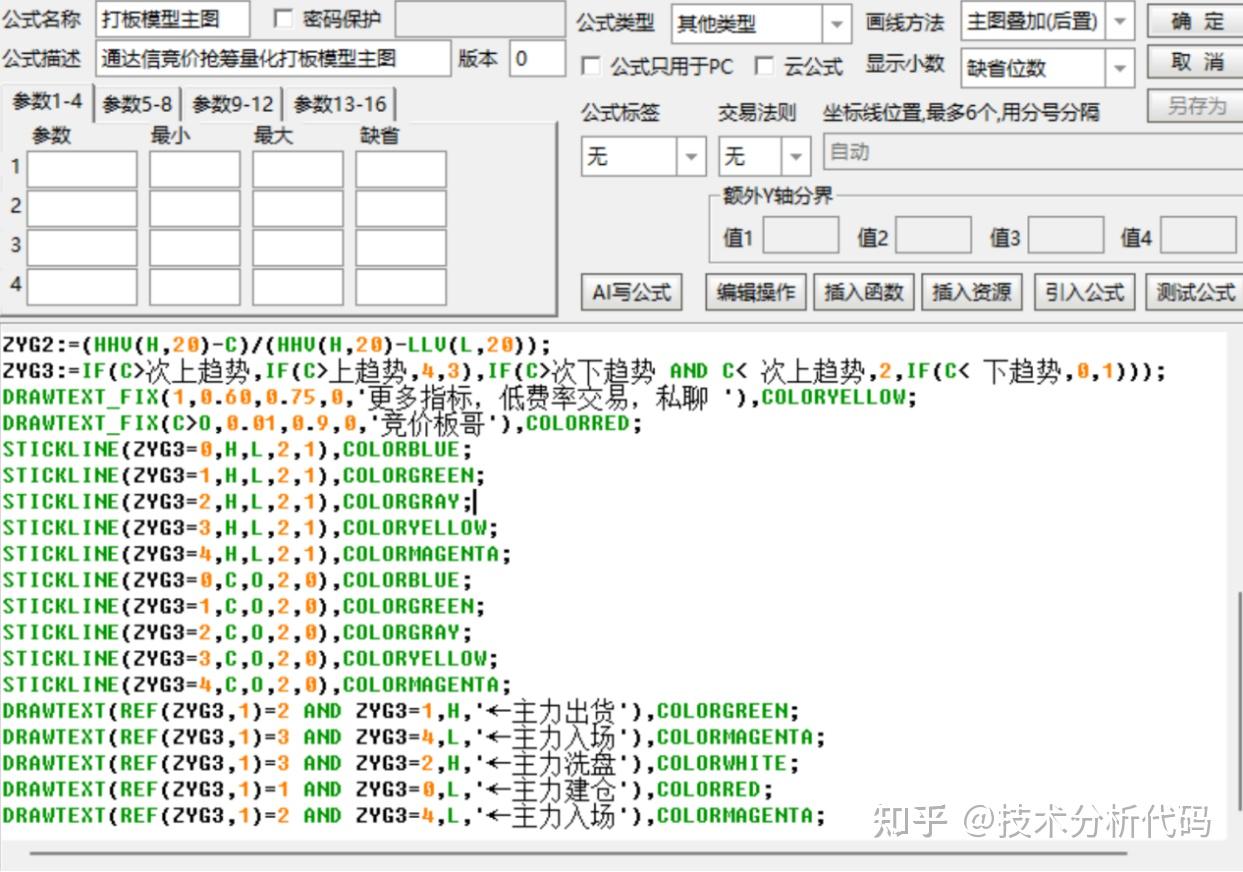Click the 值1 input field

[x=801, y=236]
